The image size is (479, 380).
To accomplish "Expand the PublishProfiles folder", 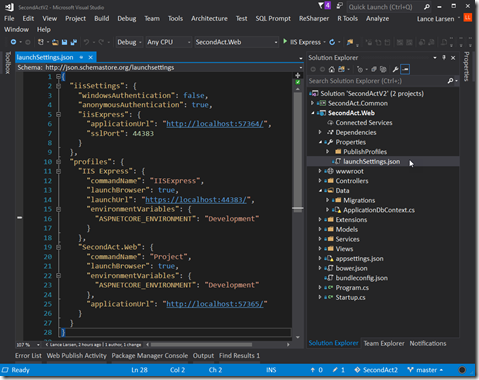I will [328, 151].
